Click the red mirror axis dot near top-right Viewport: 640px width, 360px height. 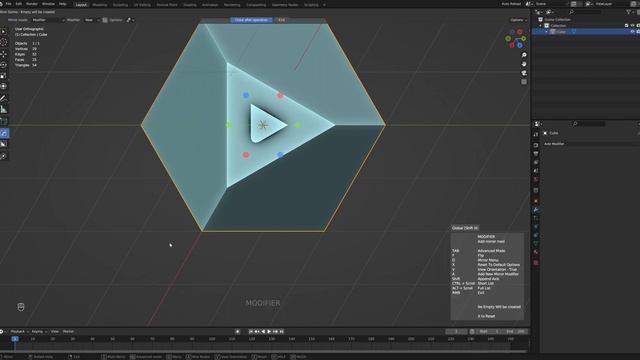(x=280, y=96)
